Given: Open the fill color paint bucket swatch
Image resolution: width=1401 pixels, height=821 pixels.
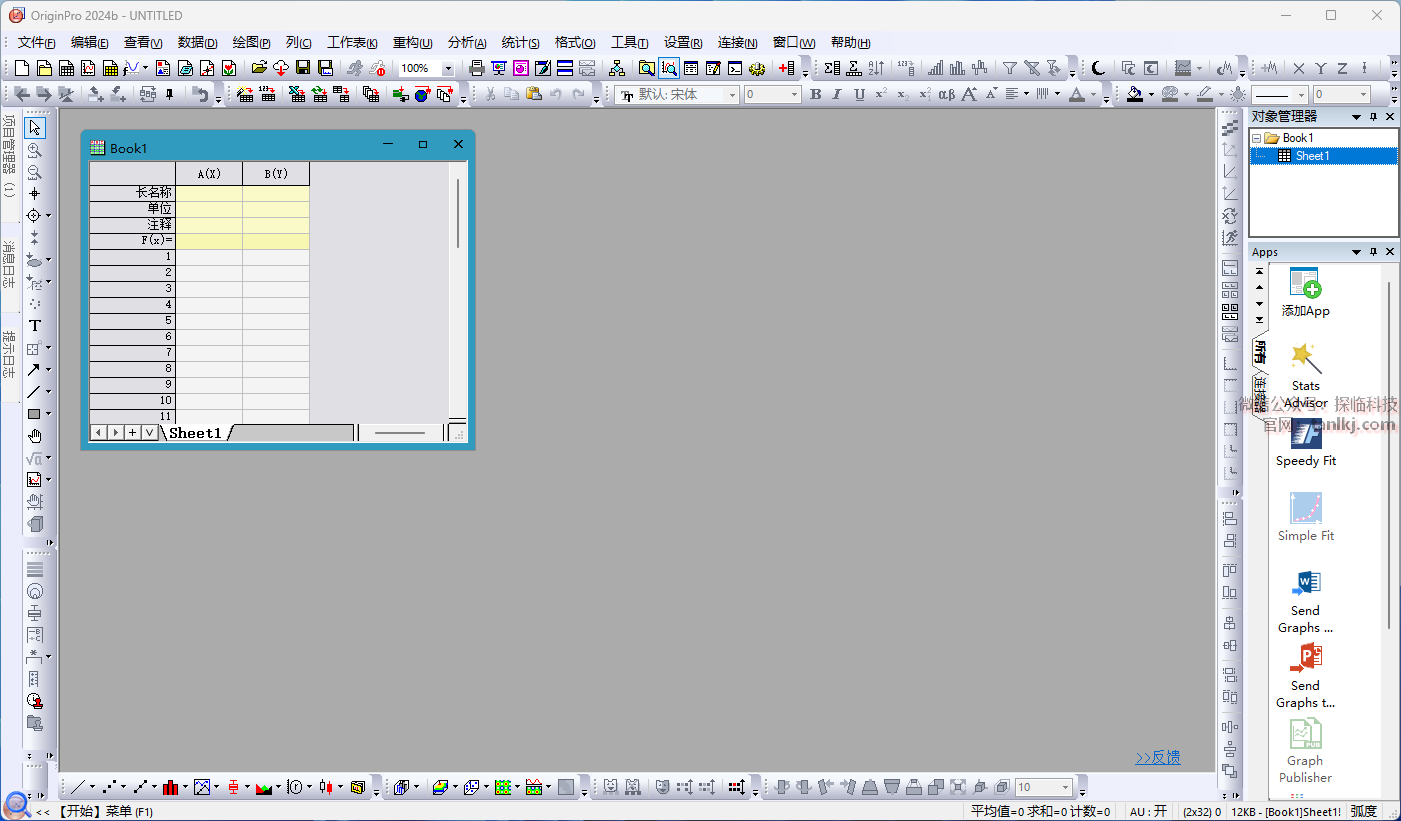Looking at the screenshot, I should [x=1134, y=94].
